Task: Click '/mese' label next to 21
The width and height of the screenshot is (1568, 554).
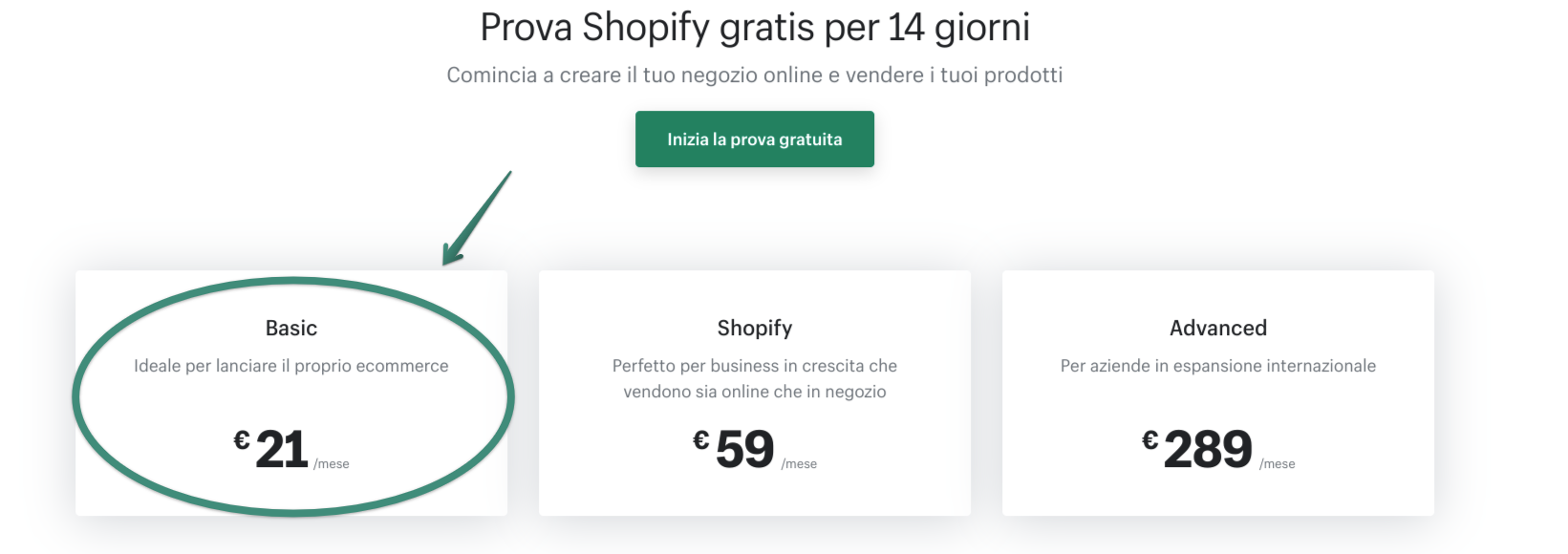Action: (332, 464)
